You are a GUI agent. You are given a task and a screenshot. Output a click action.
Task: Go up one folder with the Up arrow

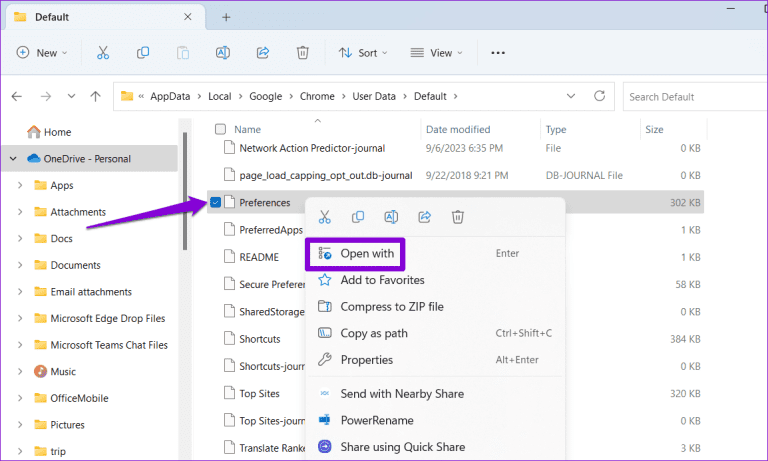coord(95,97)
